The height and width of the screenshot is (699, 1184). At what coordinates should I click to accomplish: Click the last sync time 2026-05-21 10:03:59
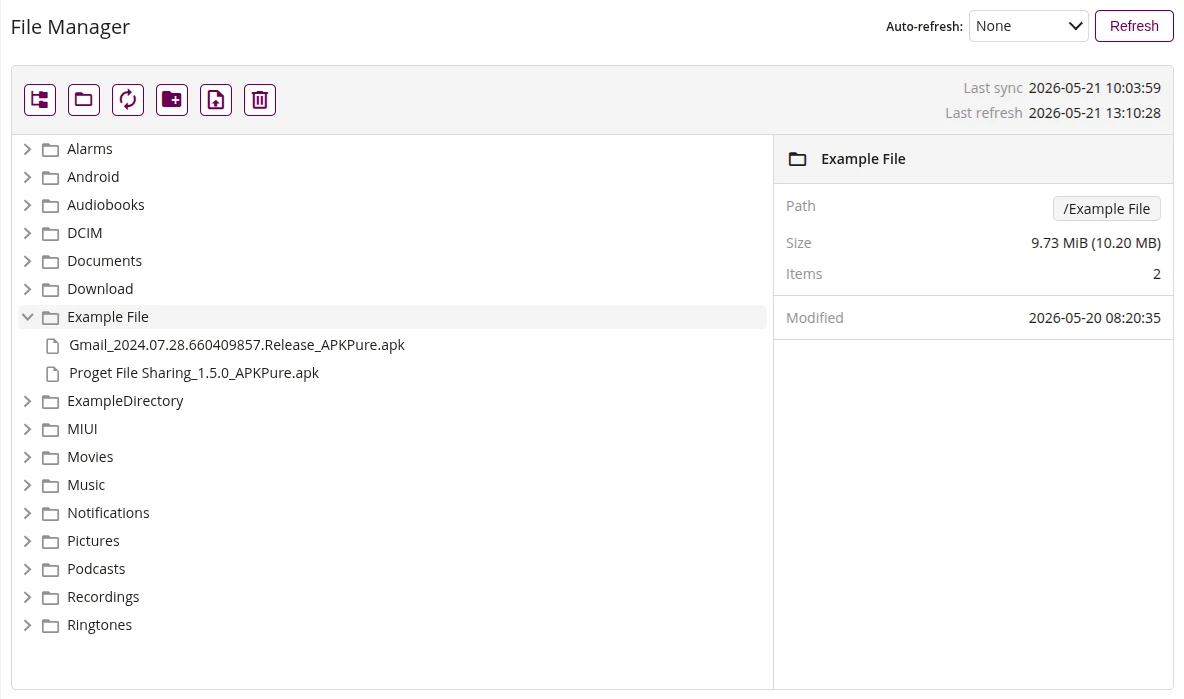pyautogui.click(x=1094, y=88)
